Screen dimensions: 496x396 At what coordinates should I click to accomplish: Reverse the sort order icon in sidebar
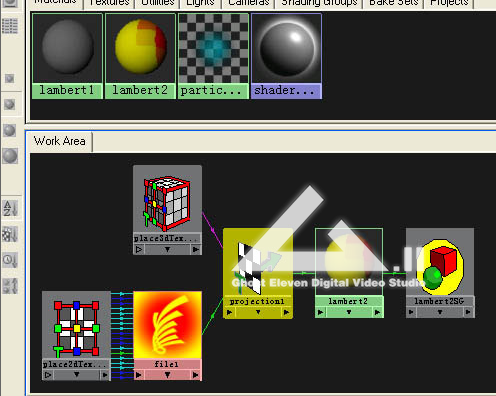pos(10,286)
